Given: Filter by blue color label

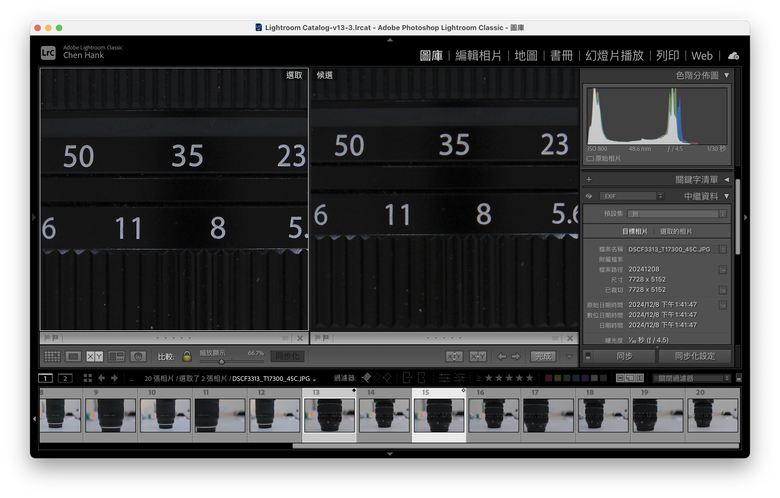Looking at the screenshot, I should click(576, 378).
